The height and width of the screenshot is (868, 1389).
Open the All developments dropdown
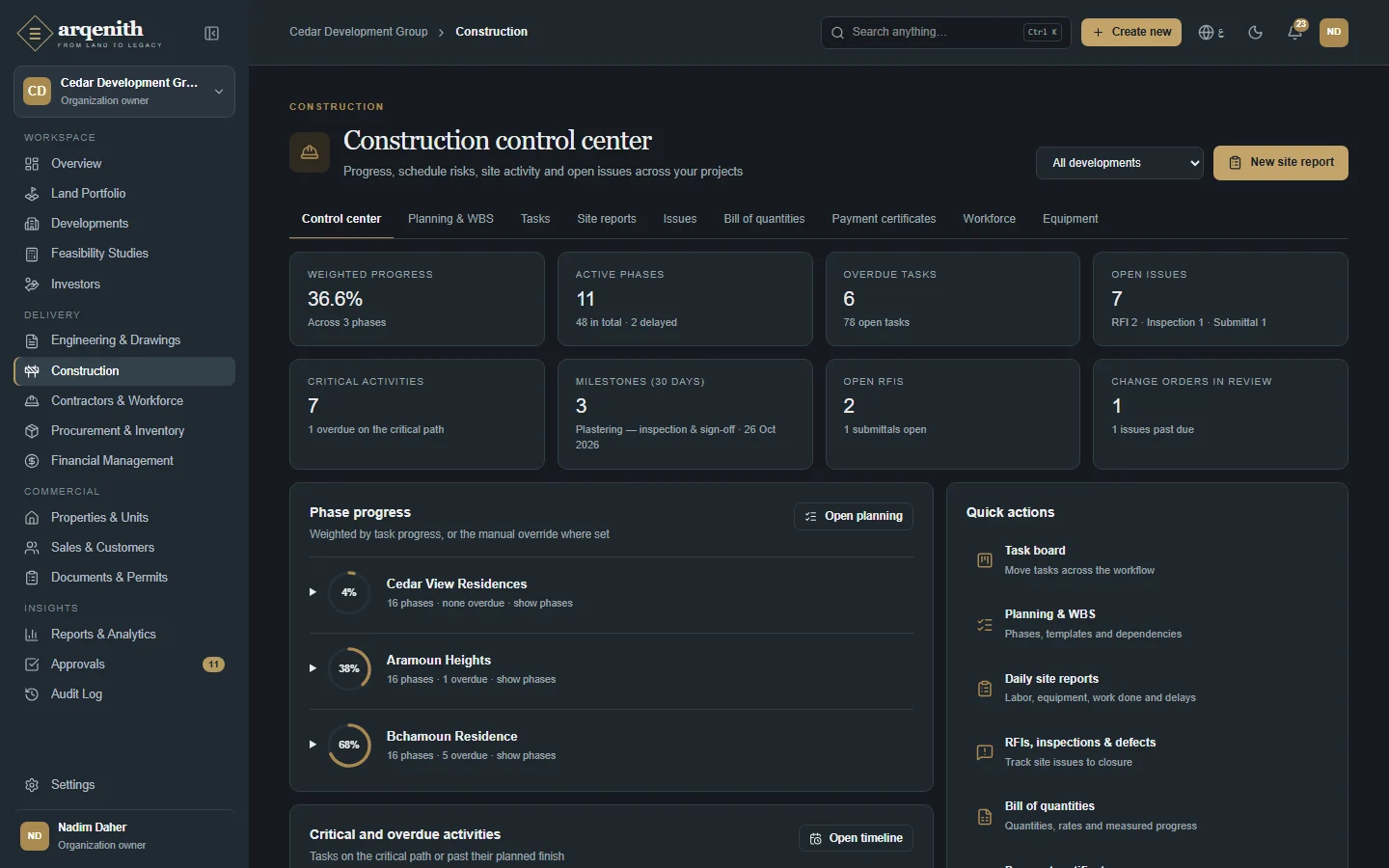pyautogui.click(x=1120, y=163)
